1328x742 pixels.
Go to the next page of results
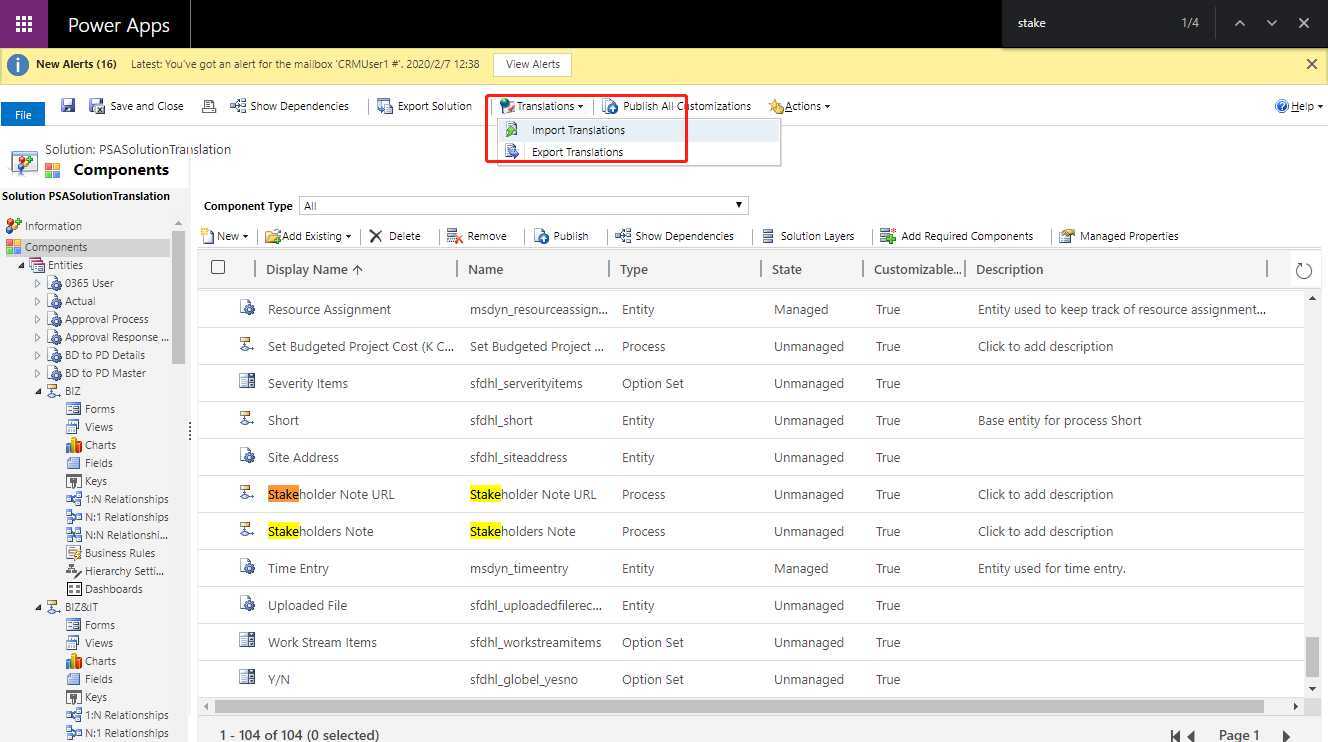click(1286, 736)
